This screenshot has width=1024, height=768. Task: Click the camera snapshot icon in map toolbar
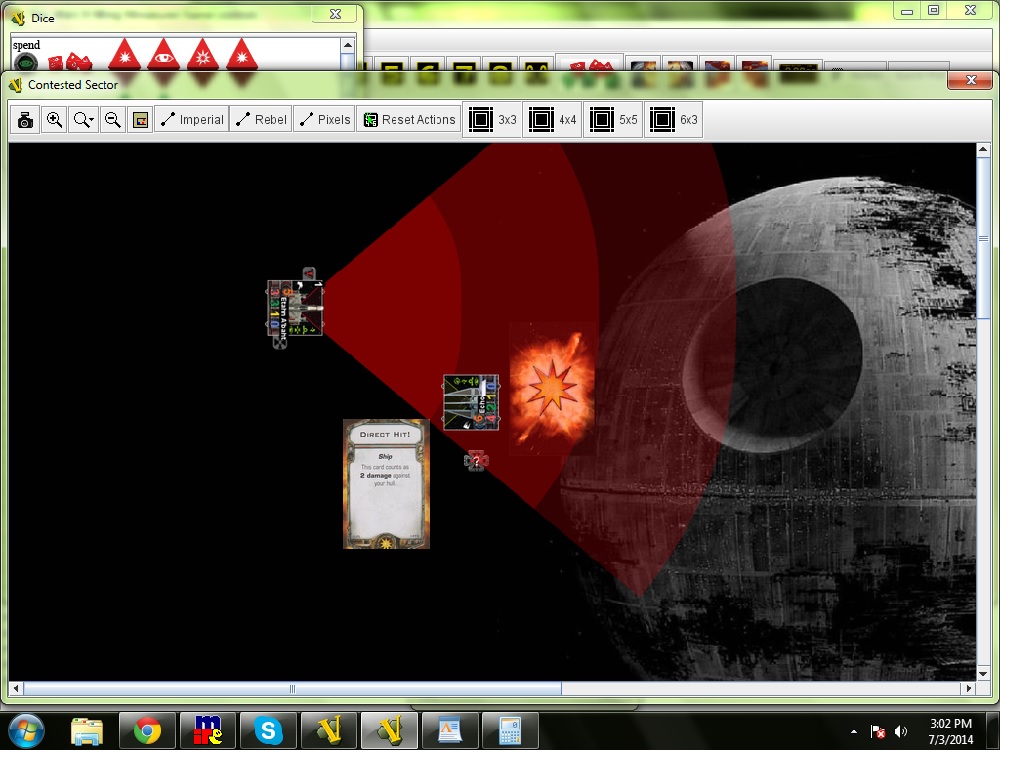coord(25,120)
